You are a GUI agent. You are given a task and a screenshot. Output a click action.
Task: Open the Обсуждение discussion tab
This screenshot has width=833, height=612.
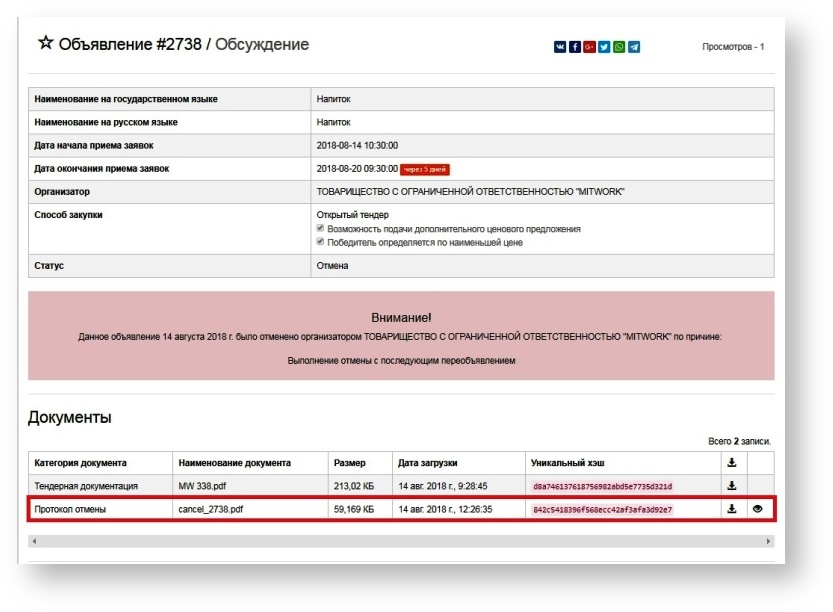click(262, 45)
